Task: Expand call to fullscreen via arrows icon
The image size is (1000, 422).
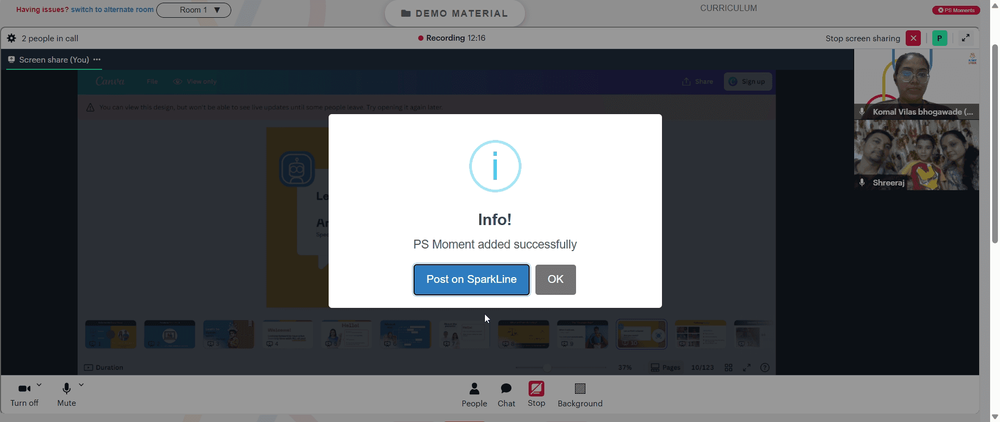Action: click(x=966, y=38)
